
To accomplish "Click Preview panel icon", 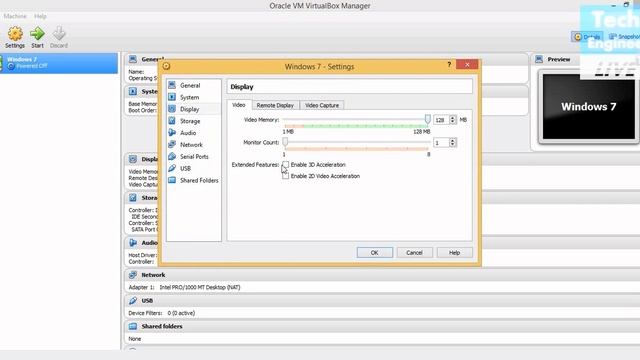I will 539,59.
